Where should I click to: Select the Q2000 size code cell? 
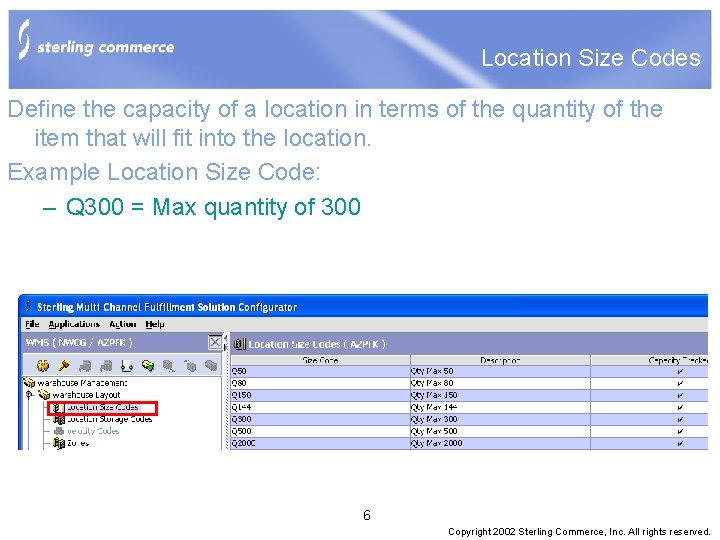[x=320, y=443]
